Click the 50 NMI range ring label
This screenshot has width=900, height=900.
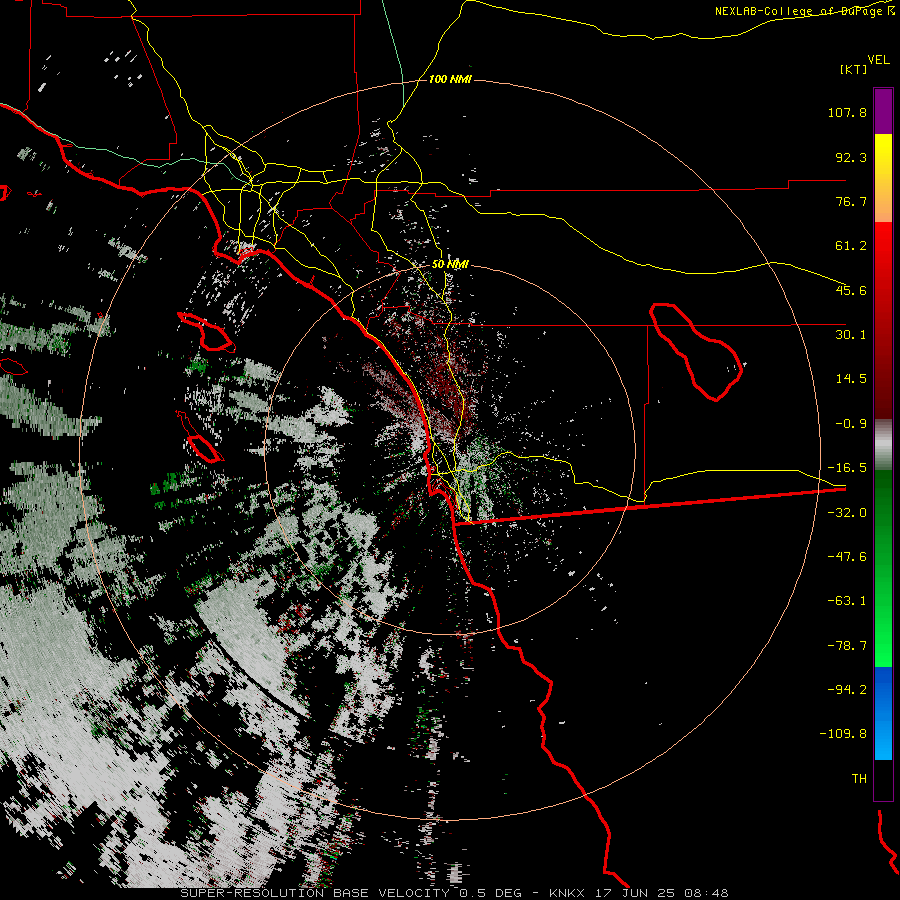(x=450, y=264)
